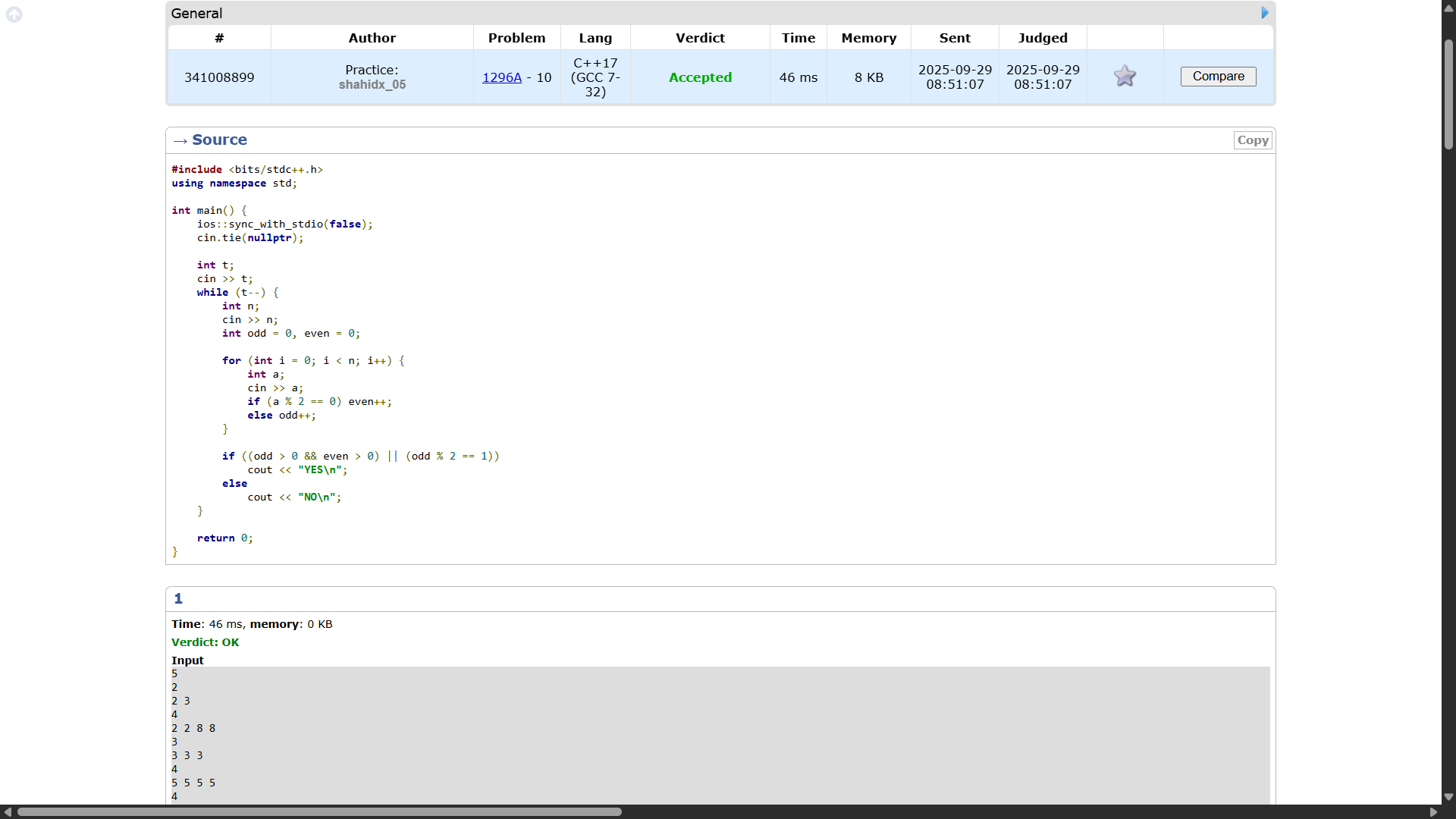Click the Compare button
This screenshot has height=819, width=1456.
pyautogui.click(x=1218, y=77)
